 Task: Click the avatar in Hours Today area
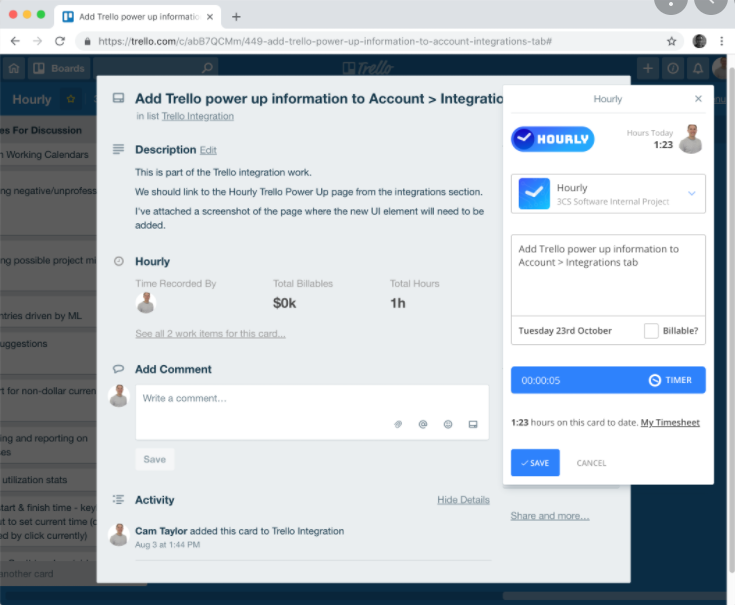691,139
